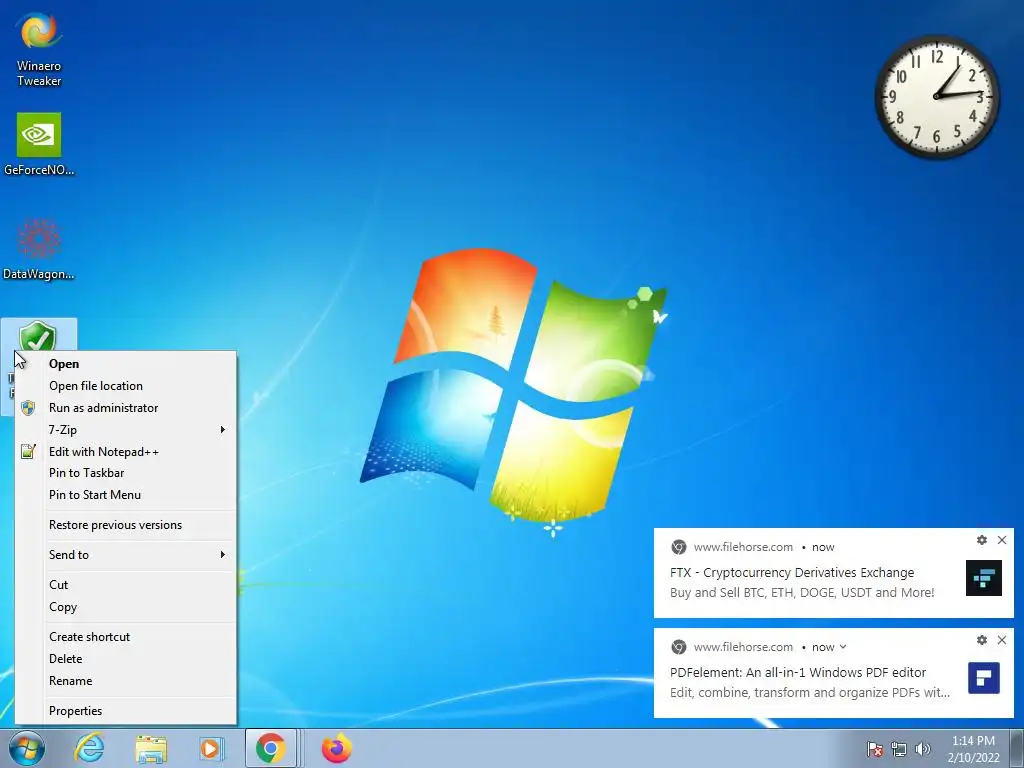Open the network tray icon
The height and width of the screenshot is (768, 1024).
pos(899,749)
